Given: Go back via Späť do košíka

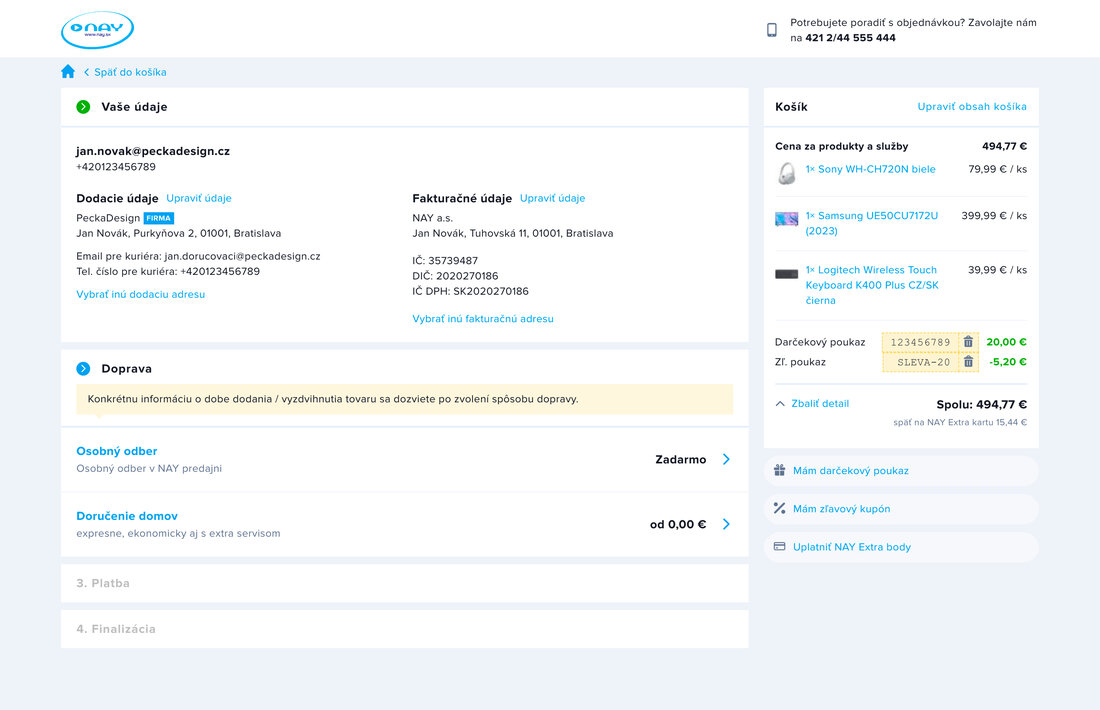Looking at the screenshot, I should tap(129, 72).
